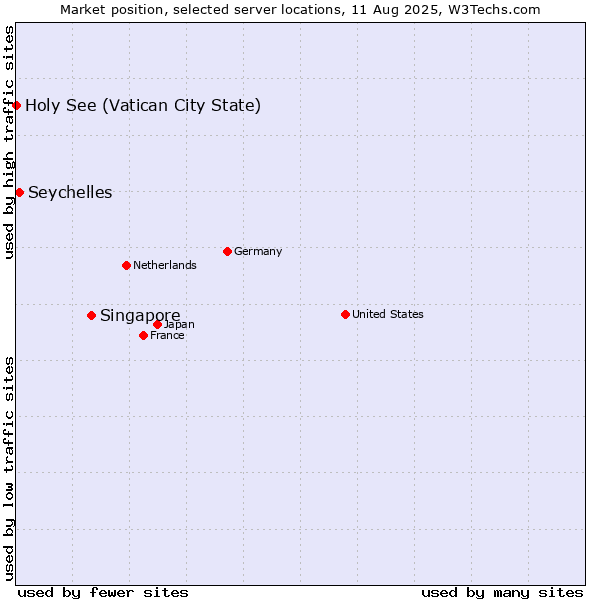Click the Holy See data point marker
Screen dimensions: 600x600
coord(16,105)
